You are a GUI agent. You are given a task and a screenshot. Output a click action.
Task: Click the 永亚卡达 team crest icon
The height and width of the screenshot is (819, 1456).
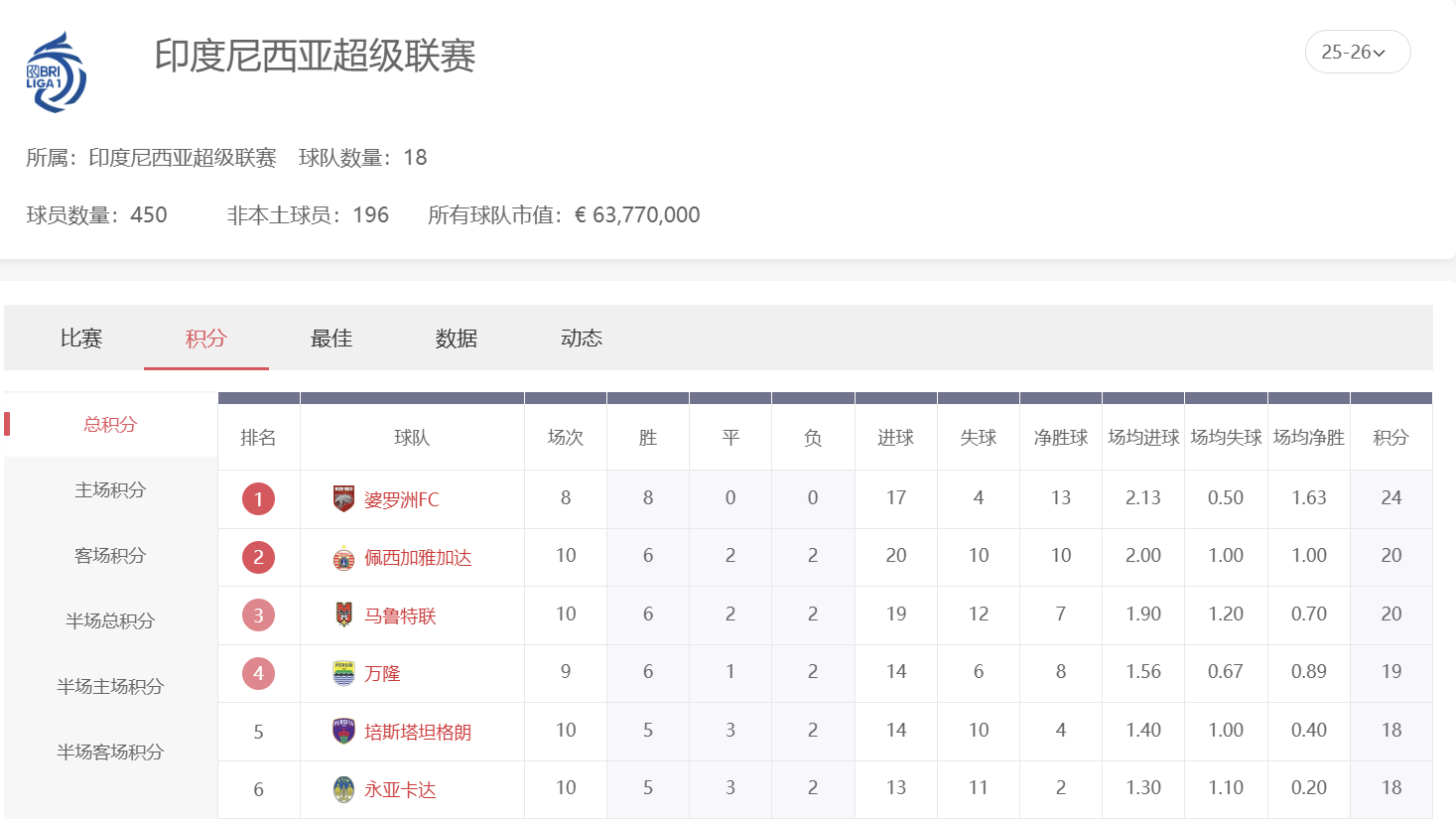(343, 789)
